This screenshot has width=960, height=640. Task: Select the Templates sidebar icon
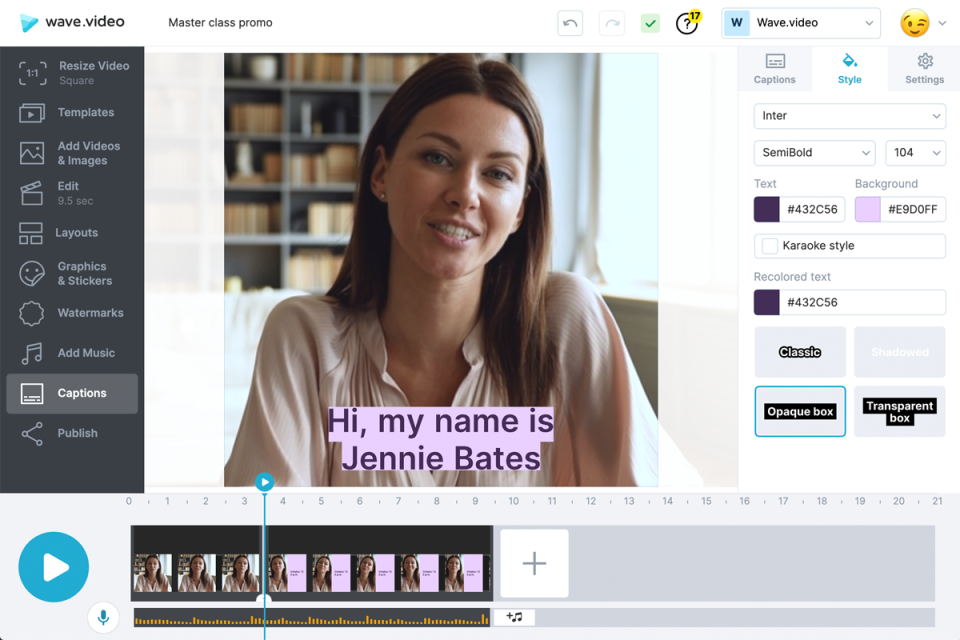click(x=71, y=112)
